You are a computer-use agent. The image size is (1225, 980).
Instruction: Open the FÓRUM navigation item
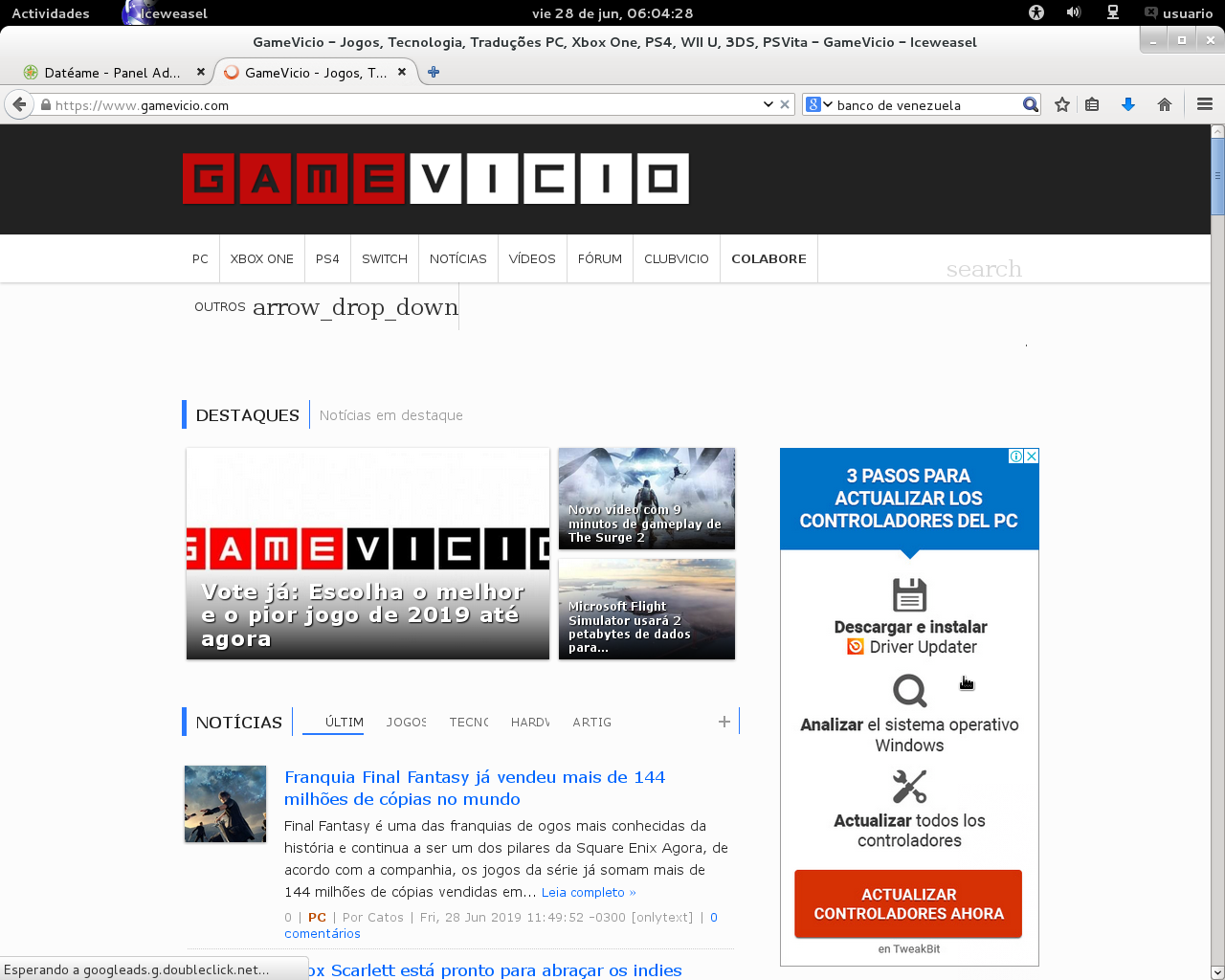(600, 258)
